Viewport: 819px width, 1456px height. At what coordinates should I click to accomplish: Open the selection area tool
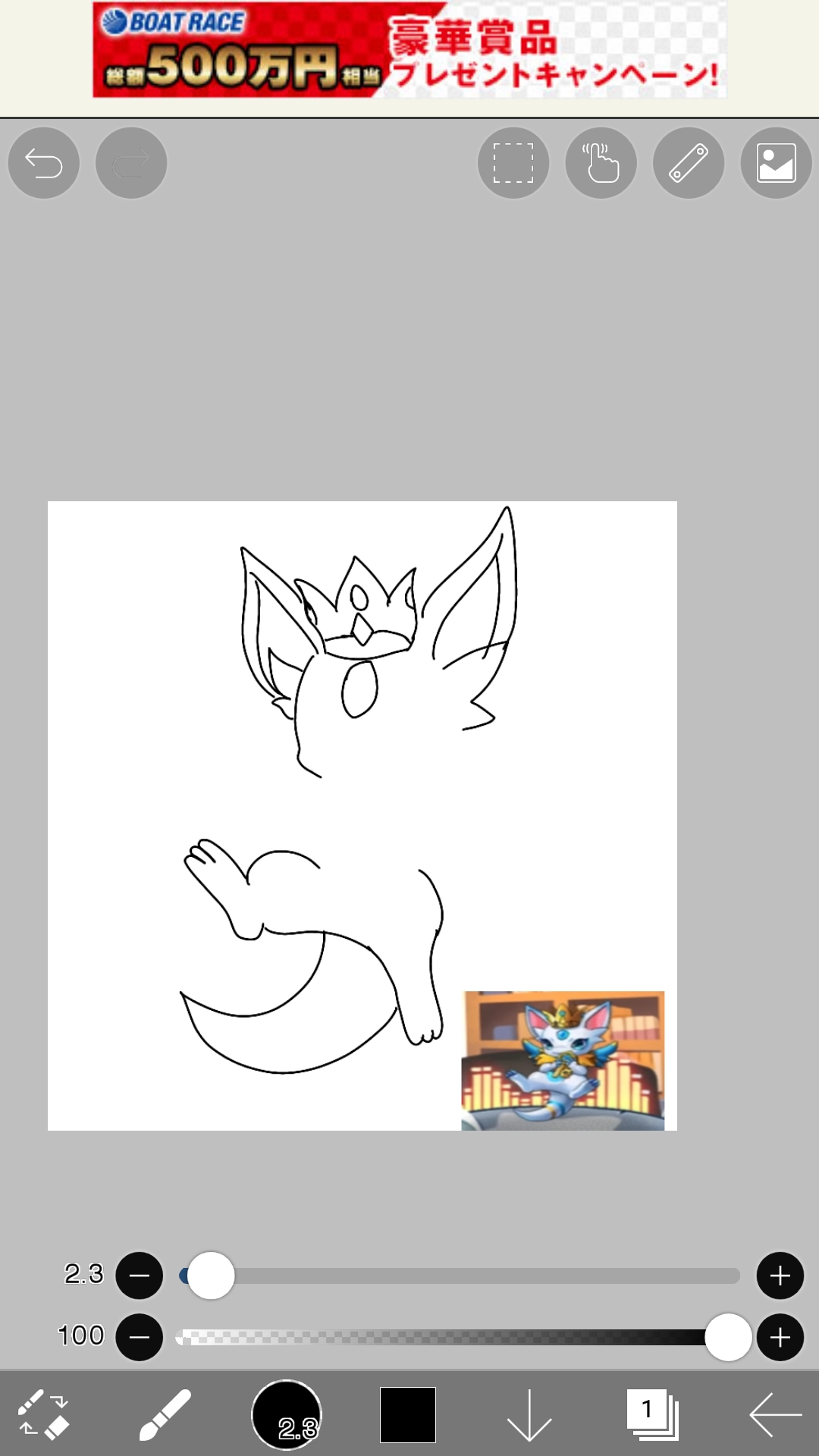pos(513,163)
